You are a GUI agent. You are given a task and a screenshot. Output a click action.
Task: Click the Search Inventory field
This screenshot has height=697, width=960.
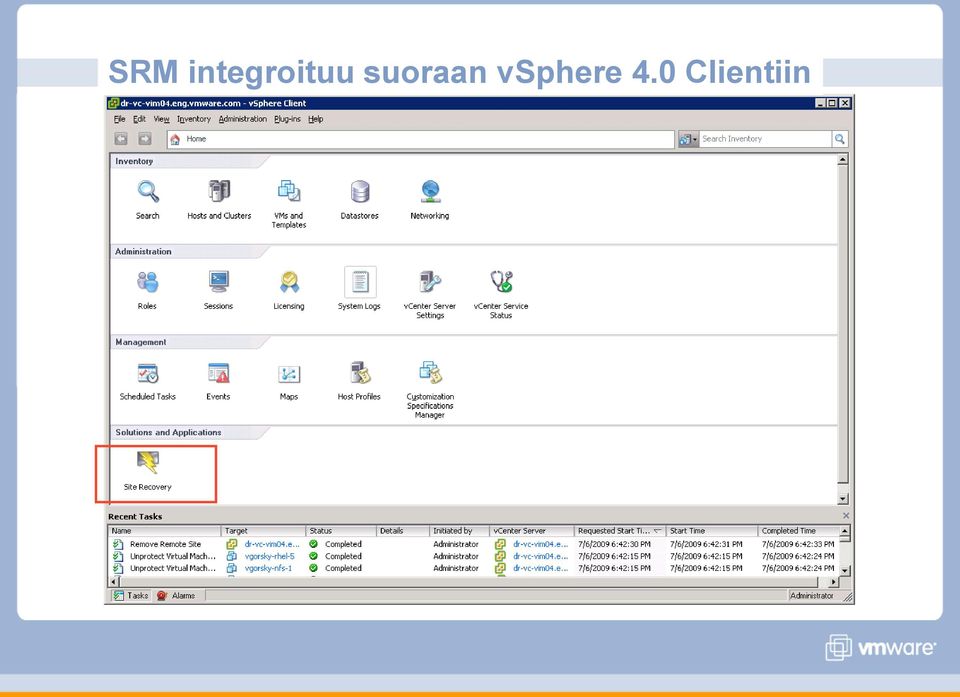tap(765, 139)
